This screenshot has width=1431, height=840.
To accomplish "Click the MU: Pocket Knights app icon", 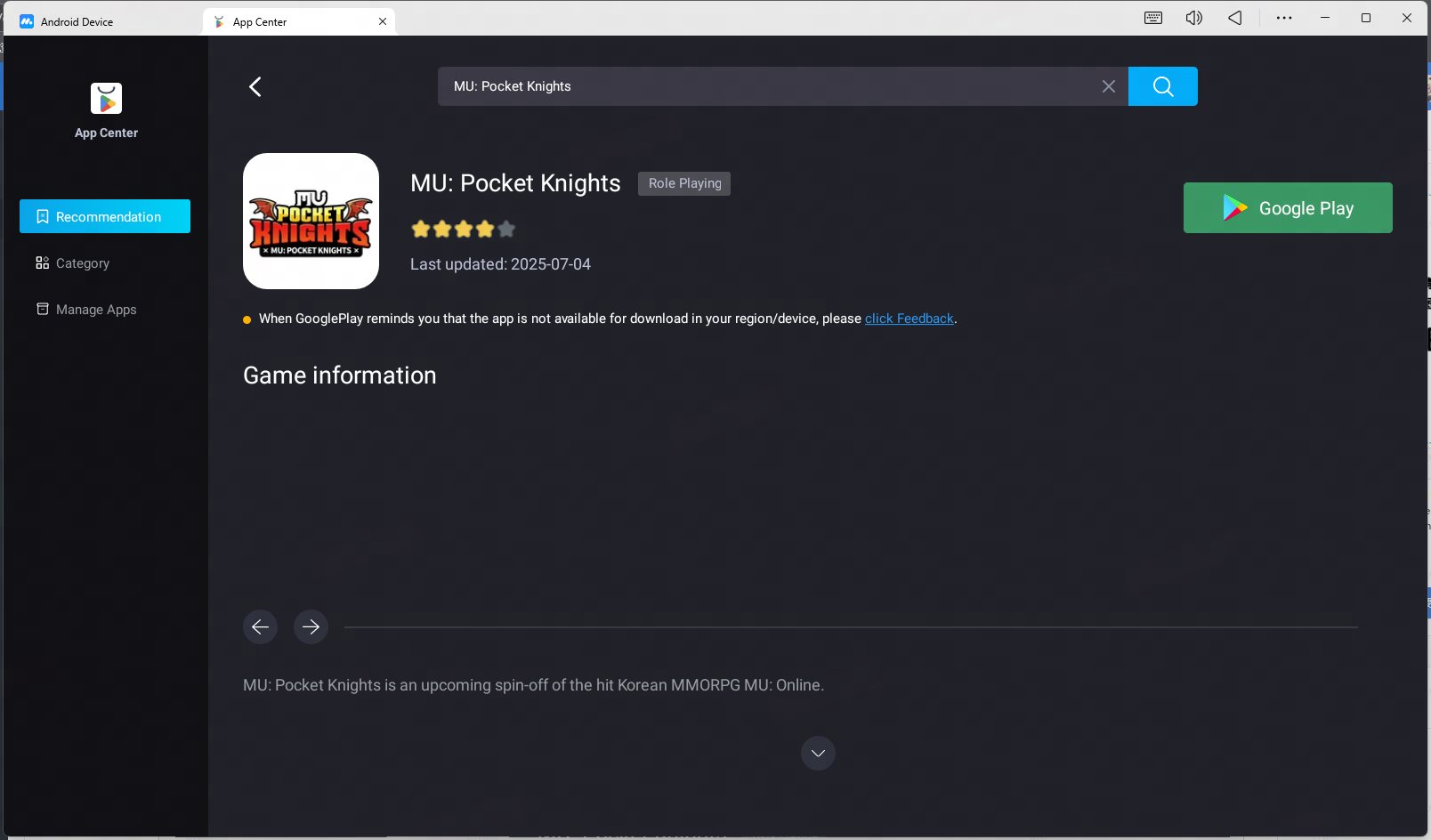I will [311, 221].
